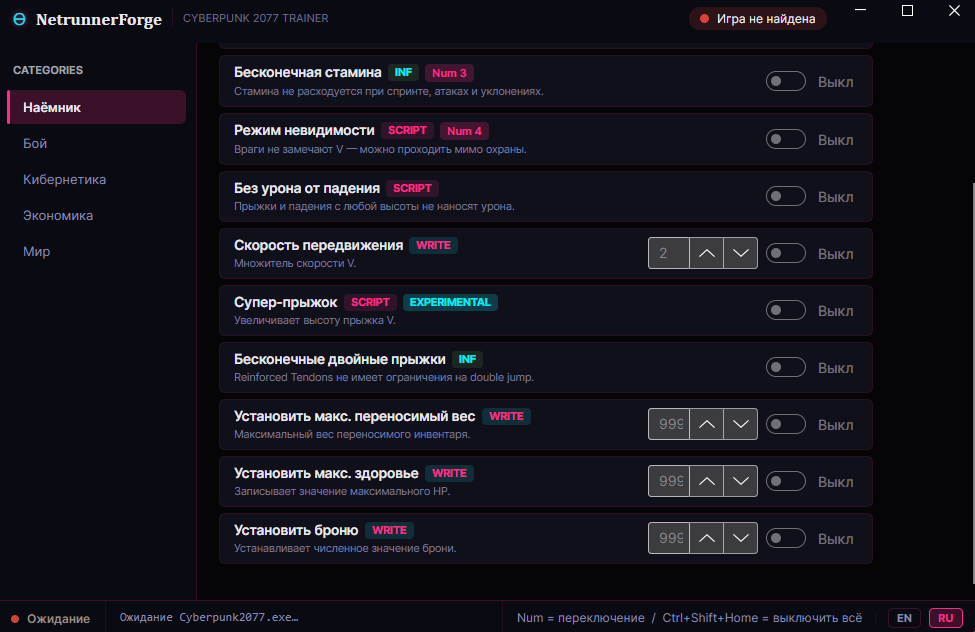975x632 pixels.
Task: Click SCRIPT tag on Режим невидимости
Action: click(407, 130)
